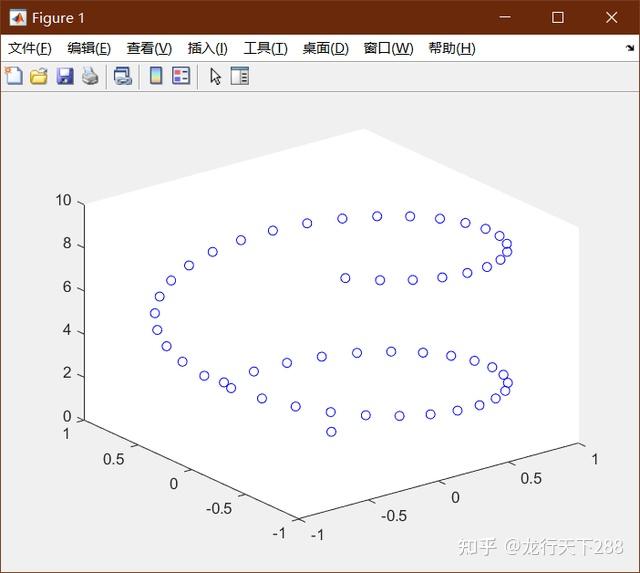Click the z-axis tick label 6

[67, 287]
